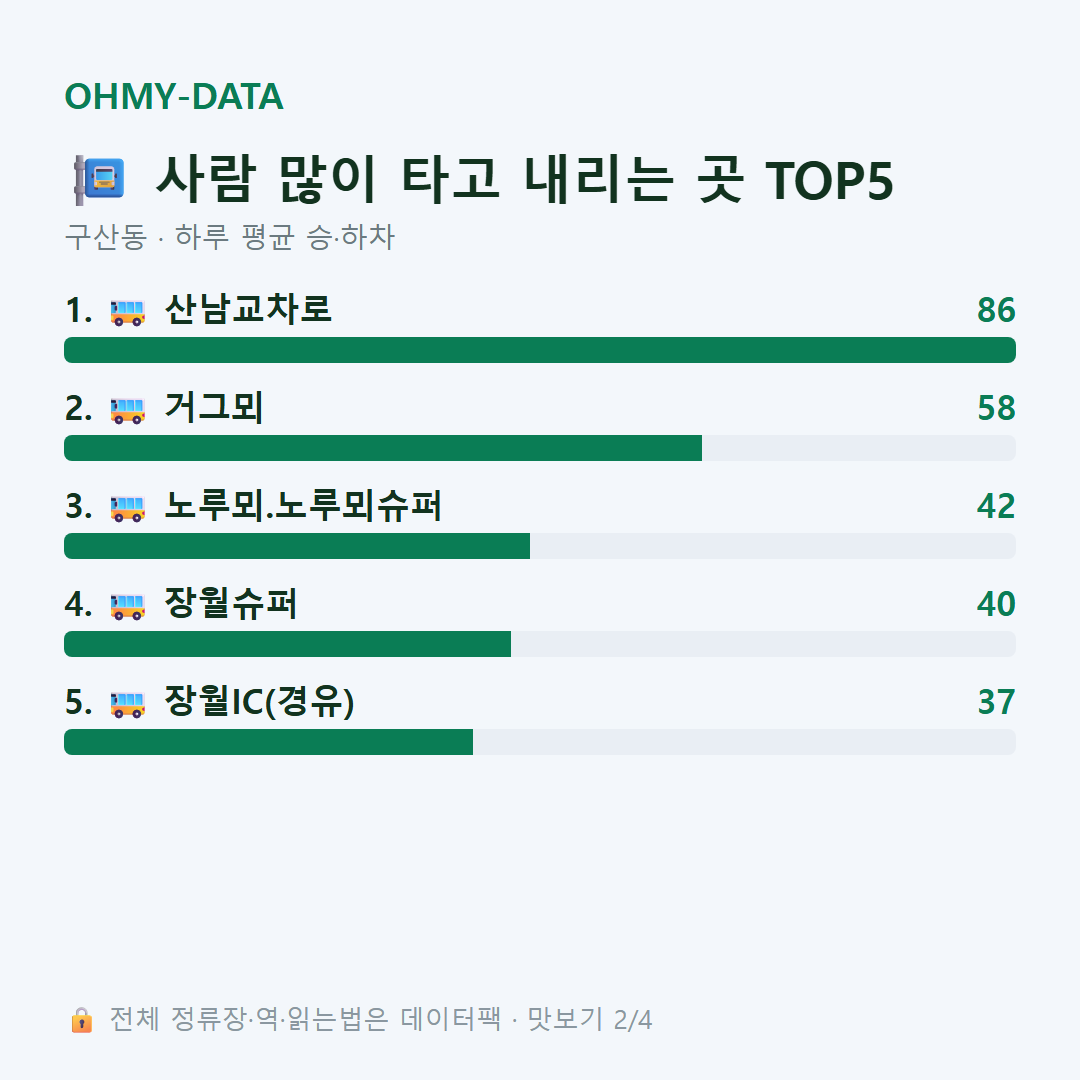Click the bus stop sign icon in title

point(100,180)
